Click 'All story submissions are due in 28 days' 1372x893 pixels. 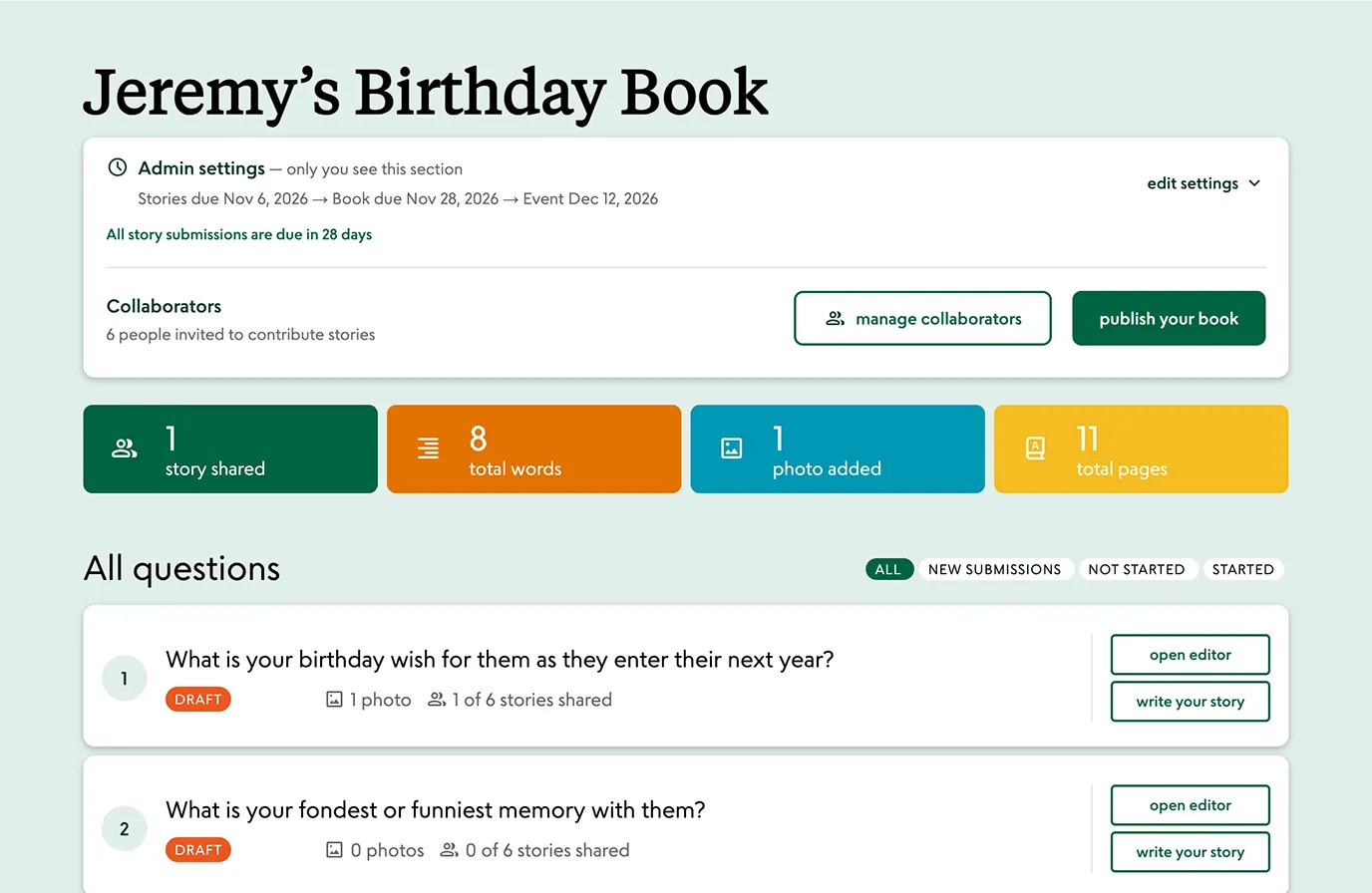(x=239, y=234)
